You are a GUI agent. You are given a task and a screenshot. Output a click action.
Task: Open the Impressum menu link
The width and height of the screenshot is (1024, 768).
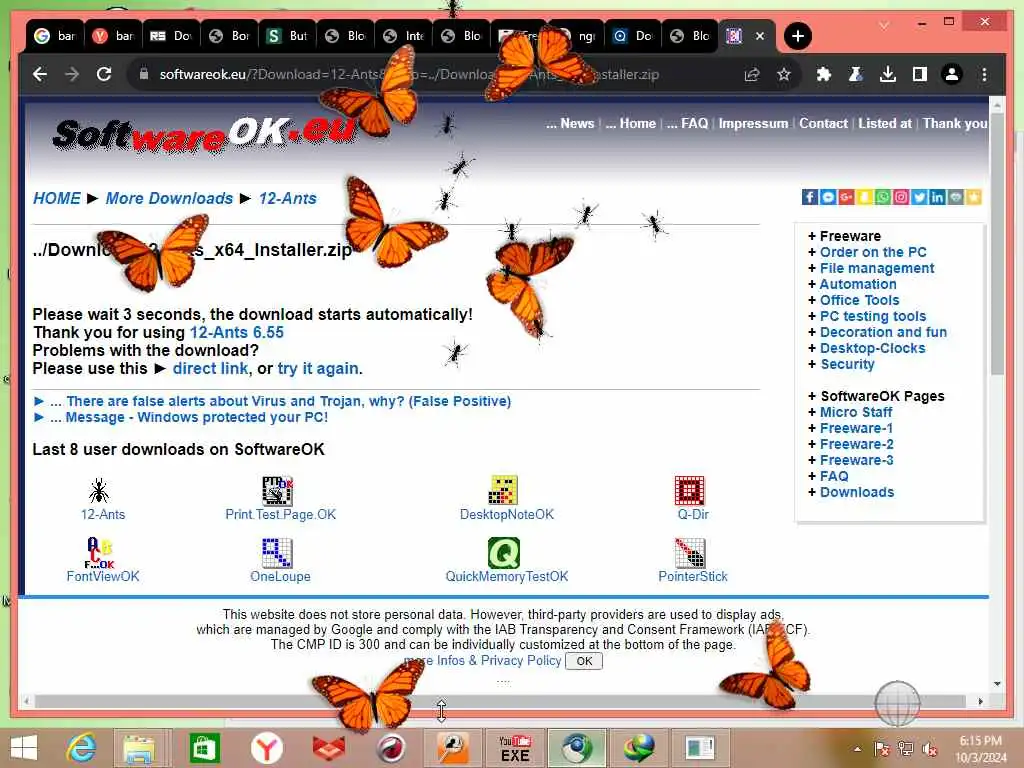click(x=753, y=123)
